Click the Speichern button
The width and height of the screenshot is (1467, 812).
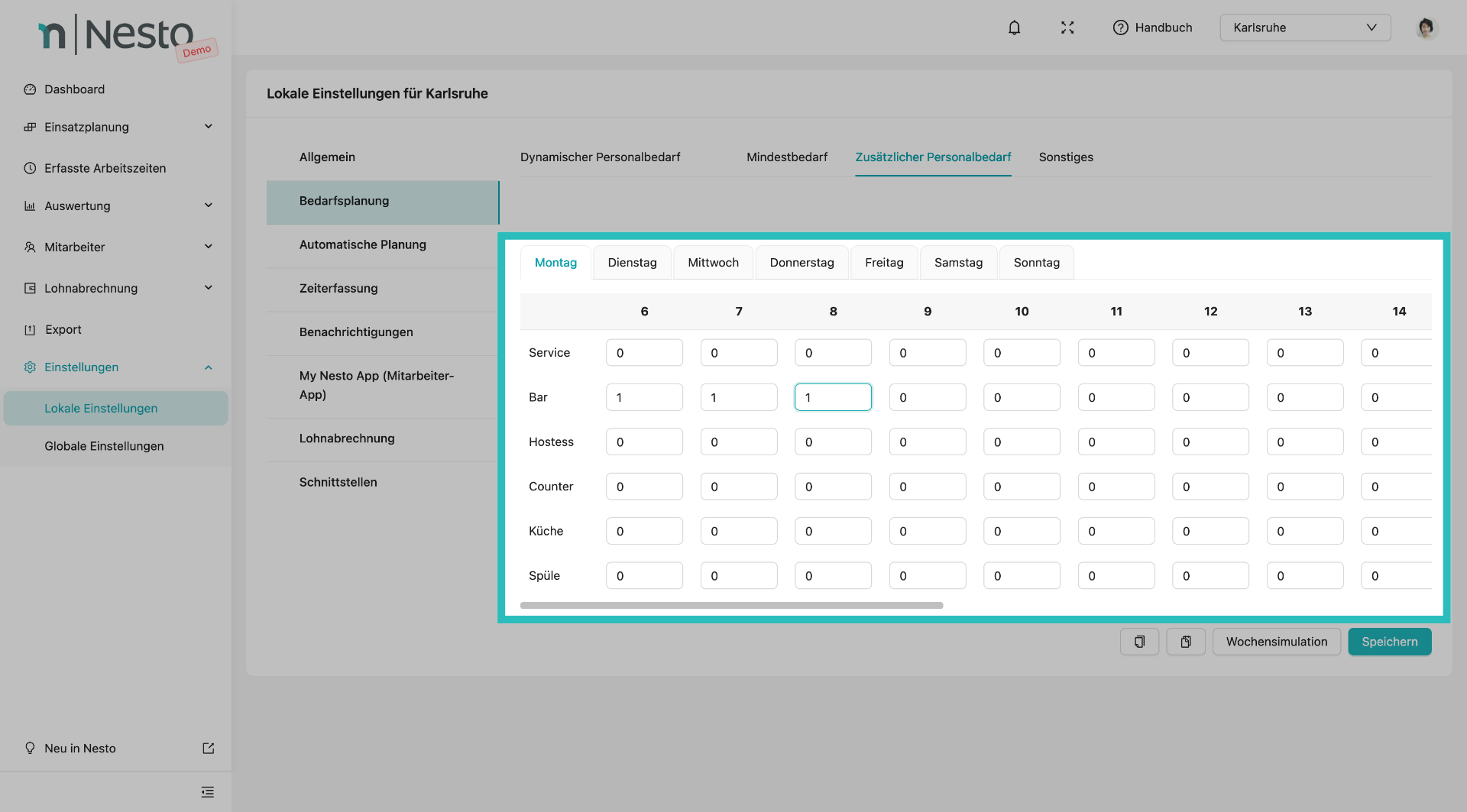[x=1389, y=642]
